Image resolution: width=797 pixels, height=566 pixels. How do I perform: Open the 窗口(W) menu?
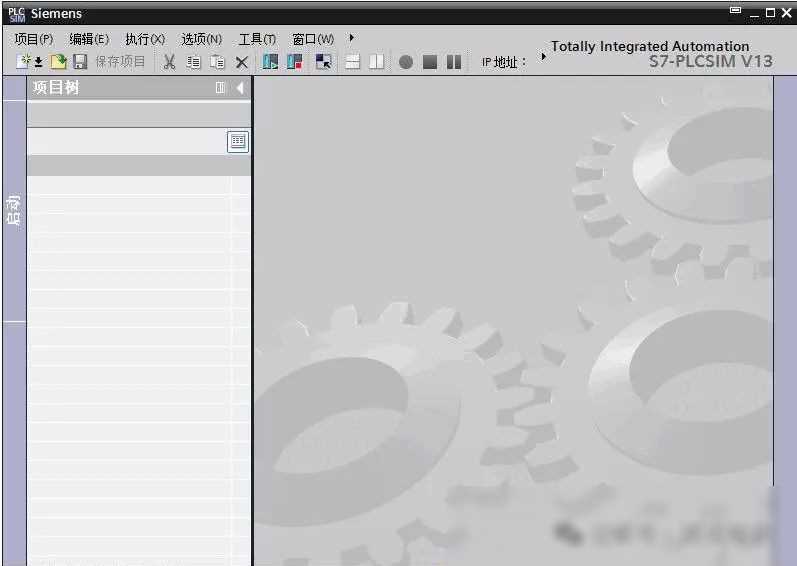313,39
